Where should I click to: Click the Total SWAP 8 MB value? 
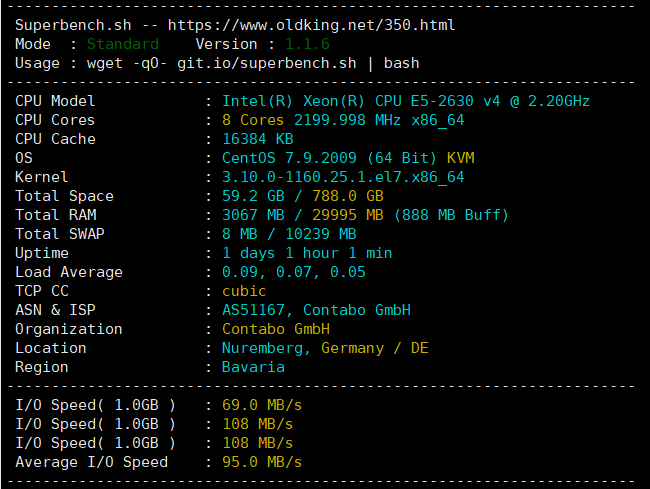point(240,234)
